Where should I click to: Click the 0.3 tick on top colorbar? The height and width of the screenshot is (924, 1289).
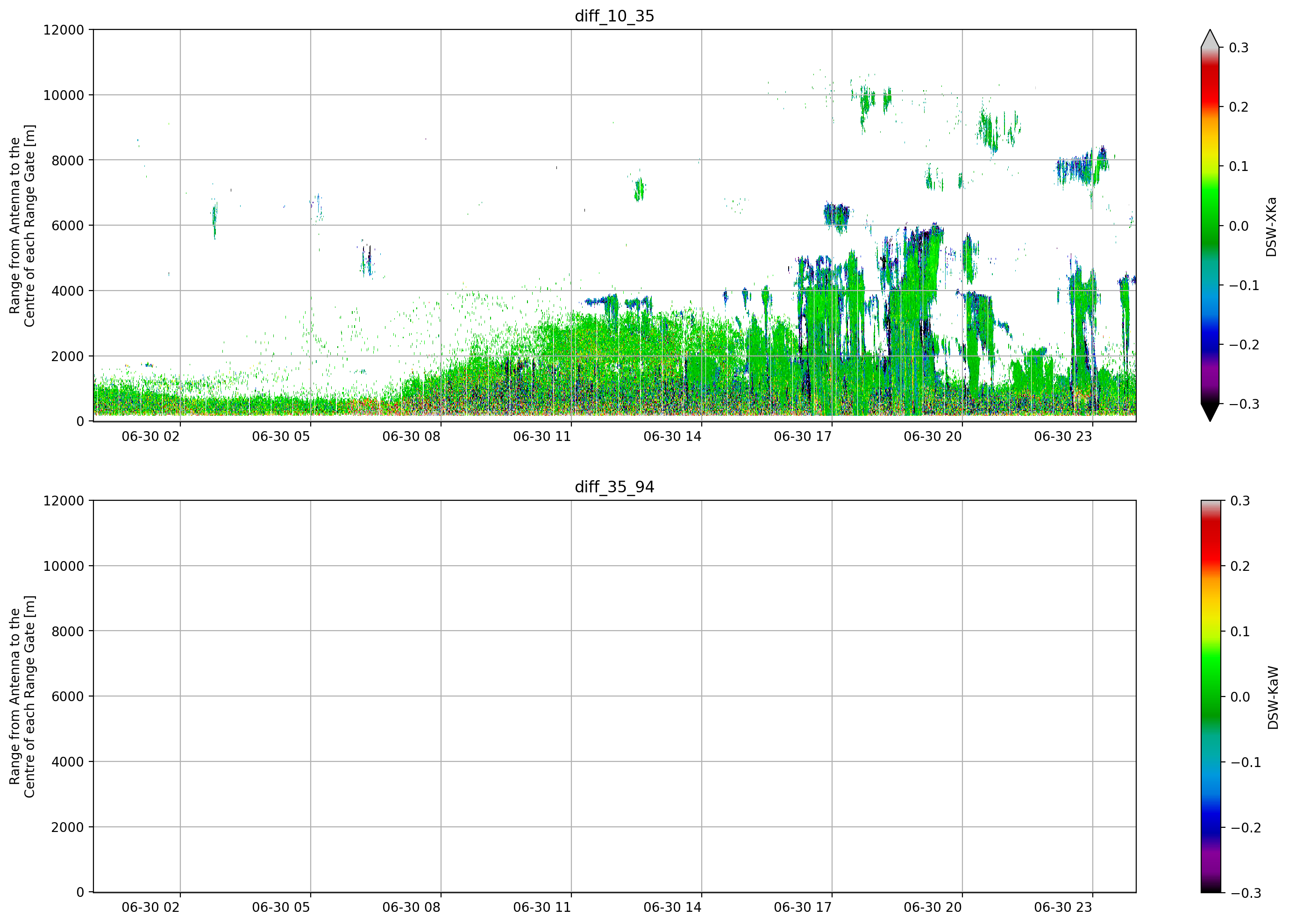point(1239,48)
